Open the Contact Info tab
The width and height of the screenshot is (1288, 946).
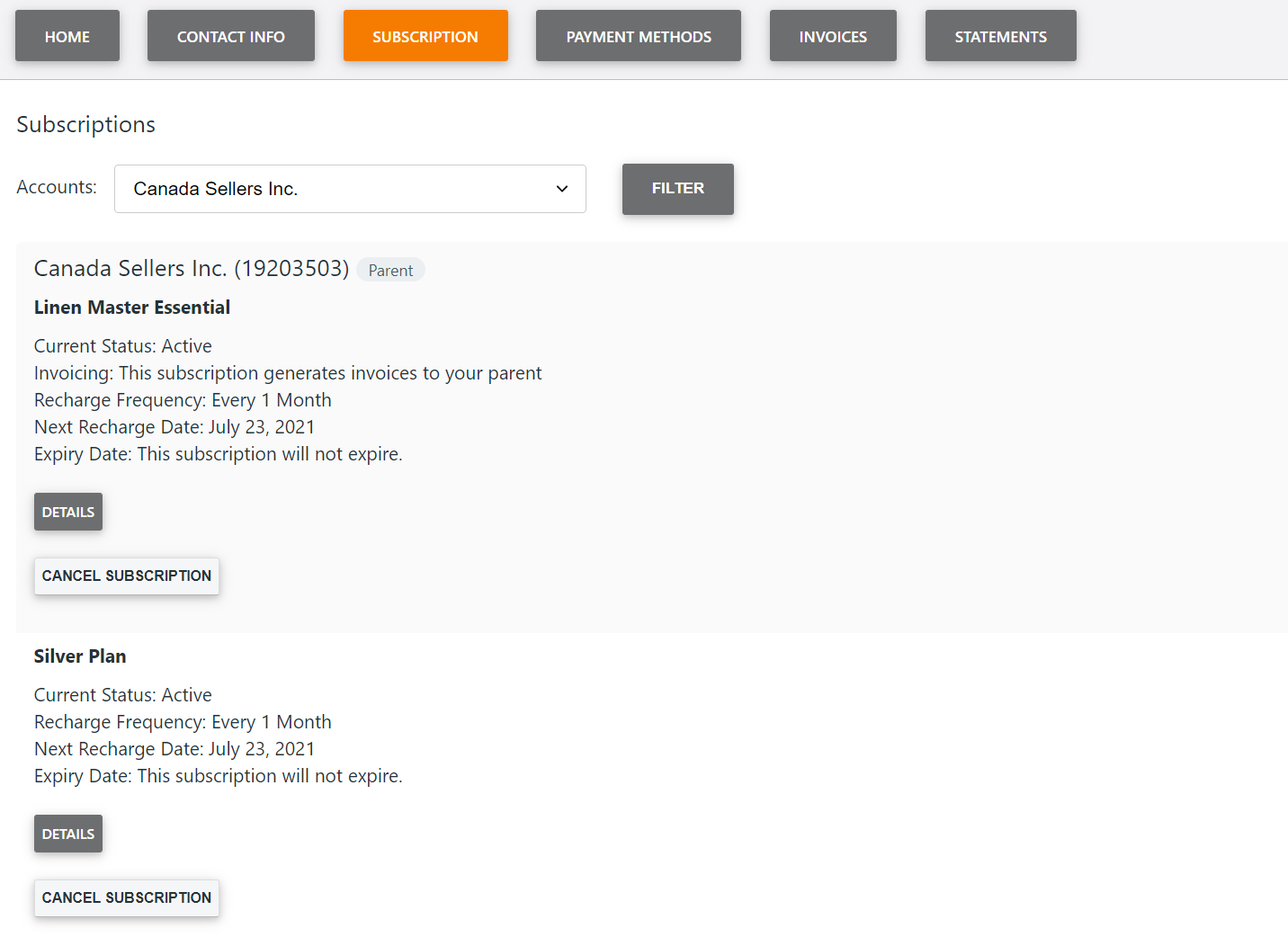click(x=231, y=36)
